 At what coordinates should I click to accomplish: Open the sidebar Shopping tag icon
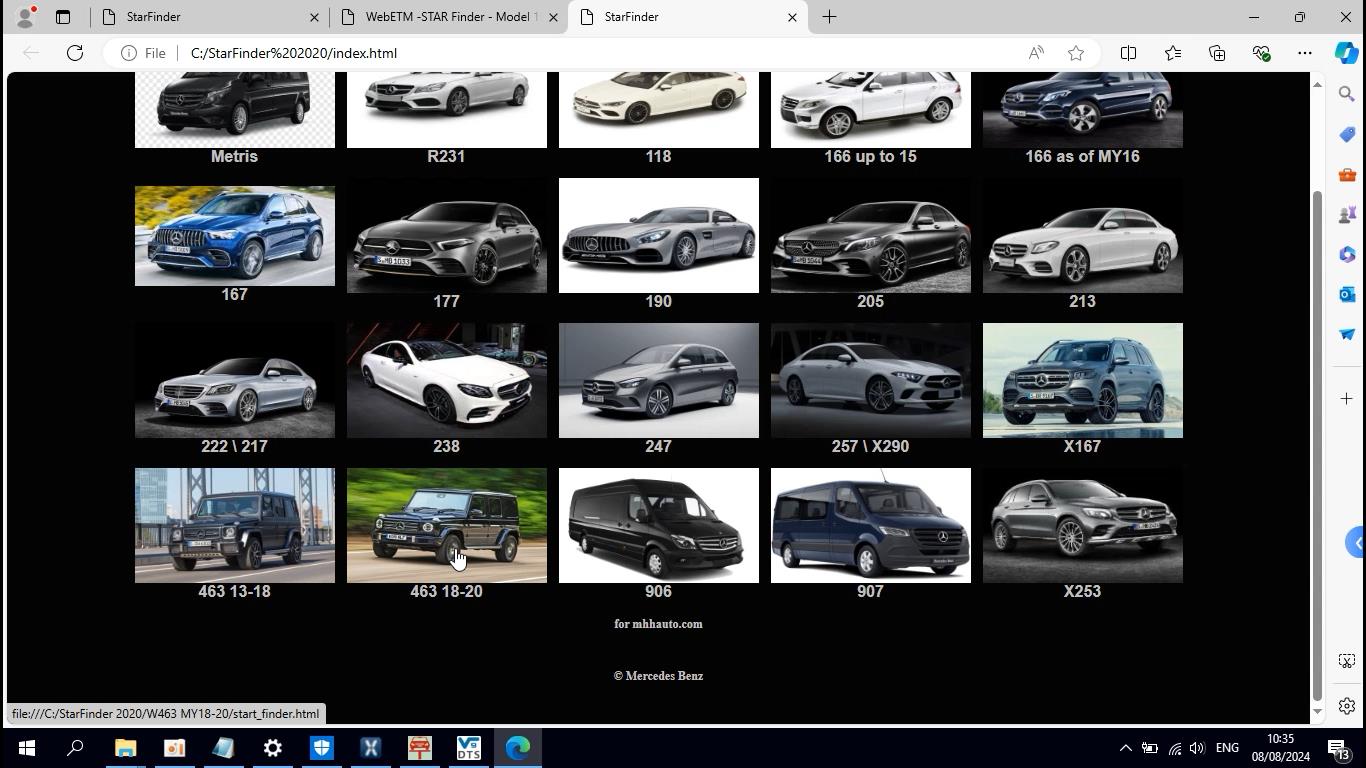click(x=1346, y=134)
